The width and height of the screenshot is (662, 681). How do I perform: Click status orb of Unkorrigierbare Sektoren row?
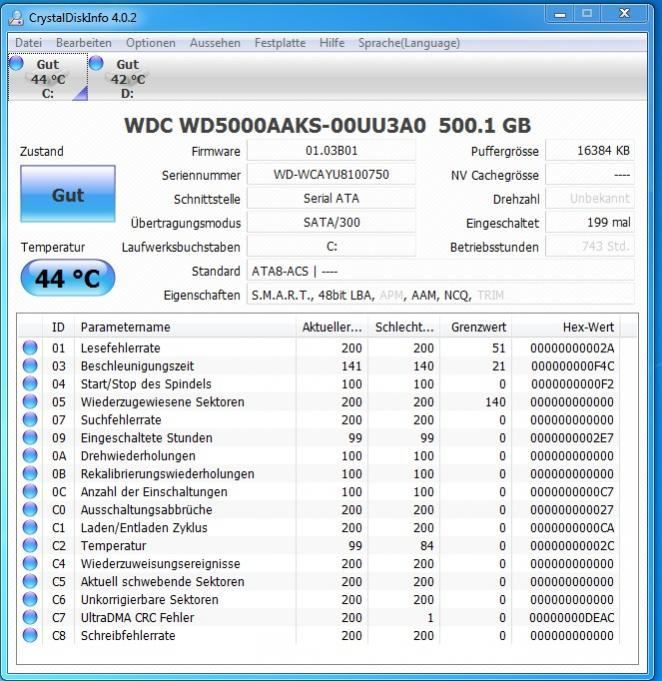click(x=30, y=599)
